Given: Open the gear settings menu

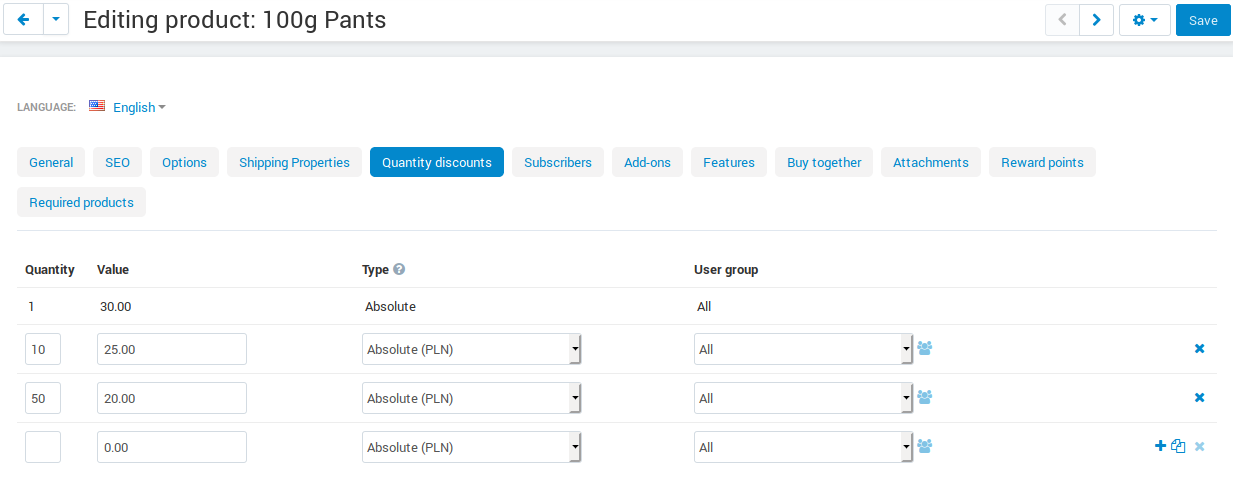Looking at the screenshot, I should 1145,20.
